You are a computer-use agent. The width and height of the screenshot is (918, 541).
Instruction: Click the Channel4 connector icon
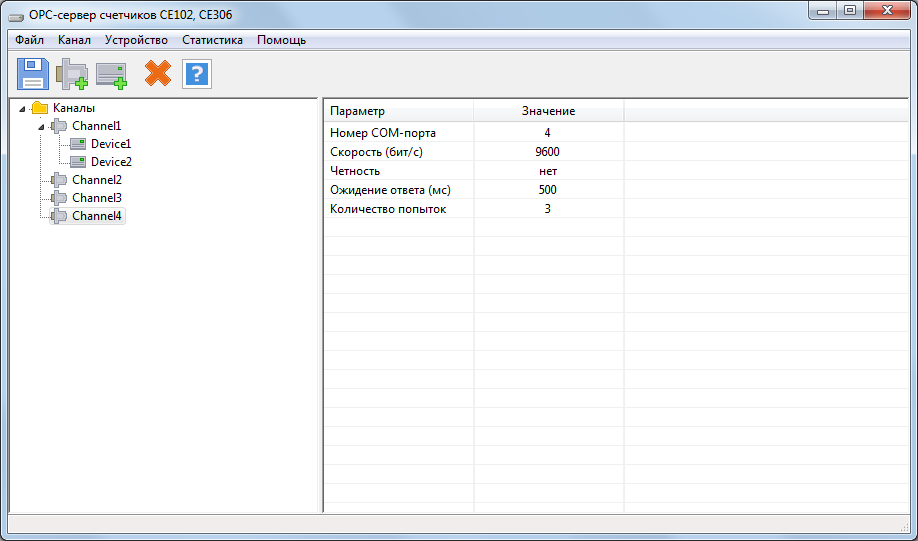pos(59,216)
